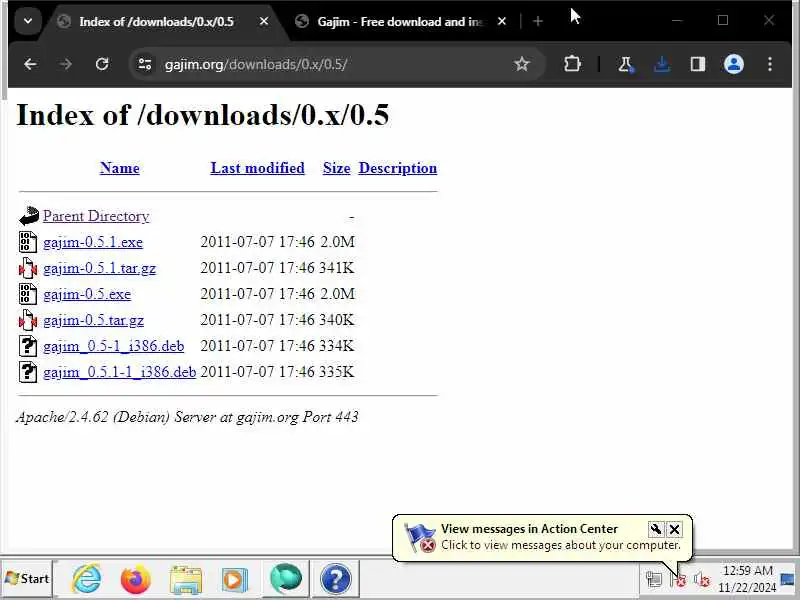Launch Firefox from taskbar
This screenshot has width=800, height=600.
[x=136, y=580]
